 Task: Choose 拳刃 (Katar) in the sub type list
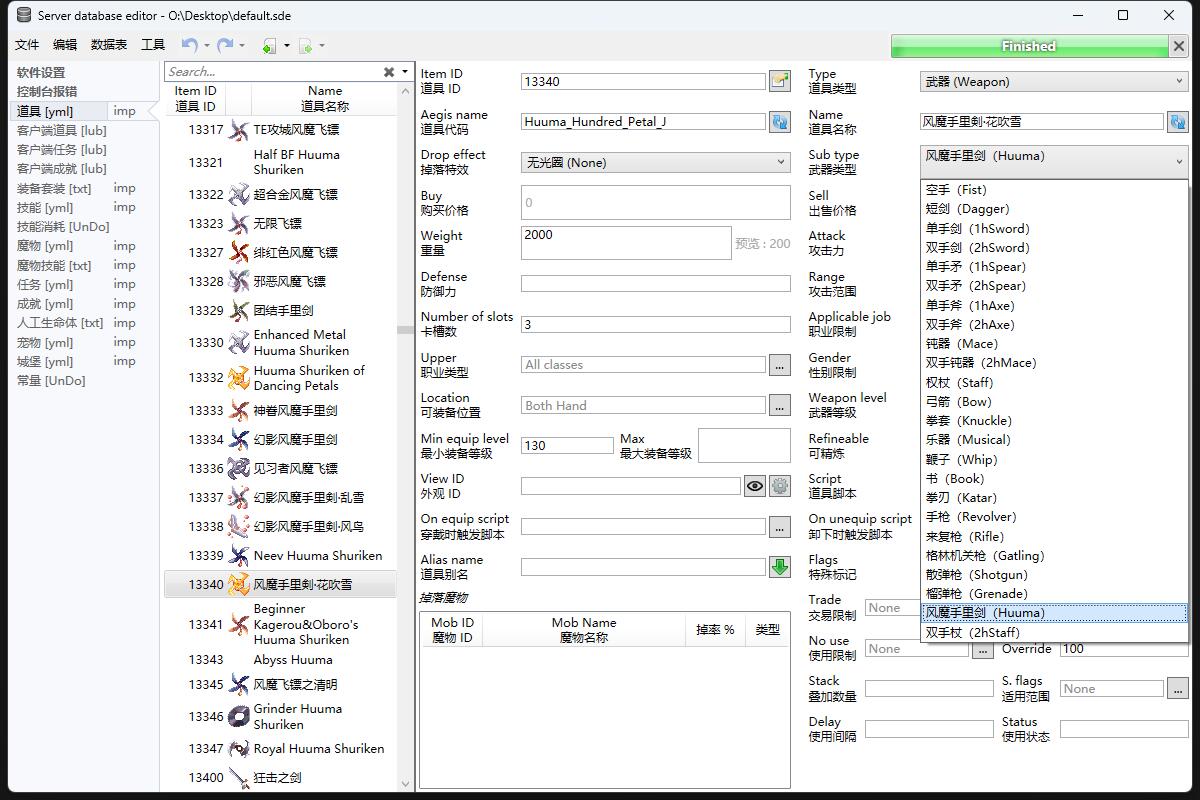[960, 498]
